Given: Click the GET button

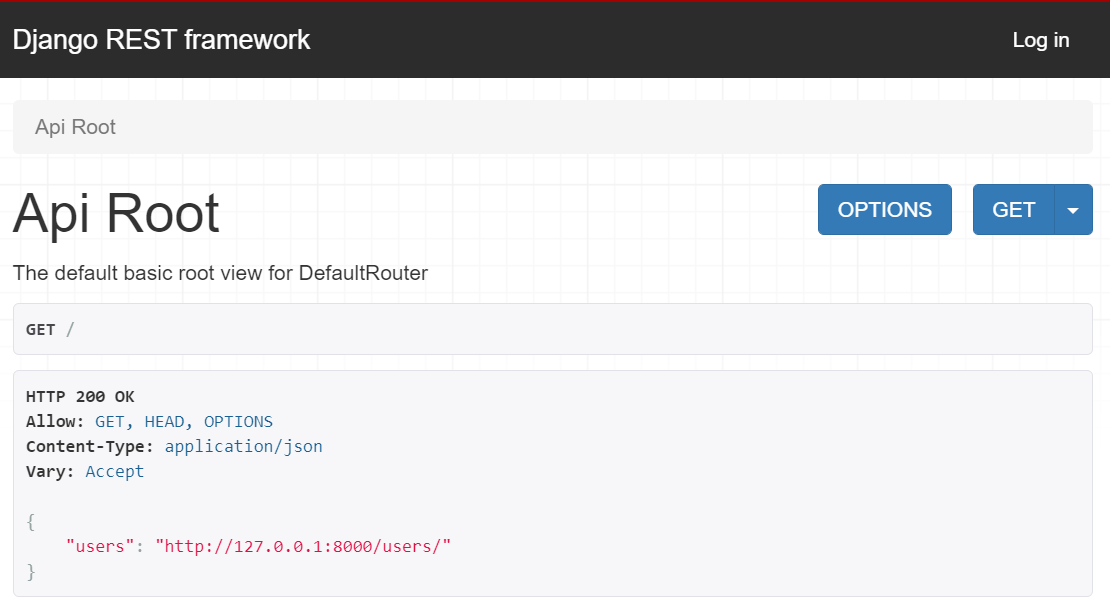Looking at the screenshot, I should (1014, 210).
